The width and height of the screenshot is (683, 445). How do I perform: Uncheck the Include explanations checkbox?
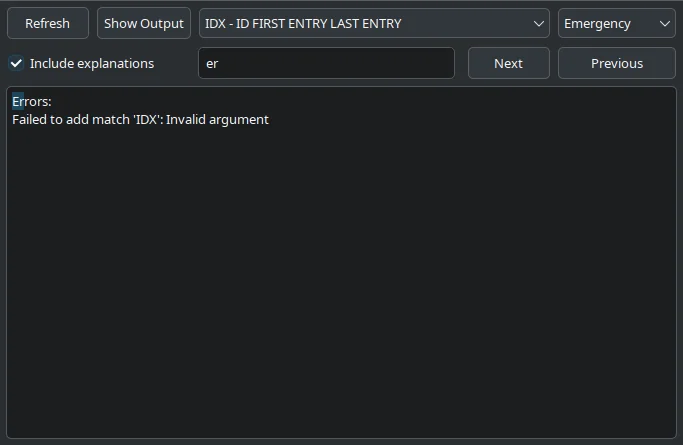click(x=17, y=63)
